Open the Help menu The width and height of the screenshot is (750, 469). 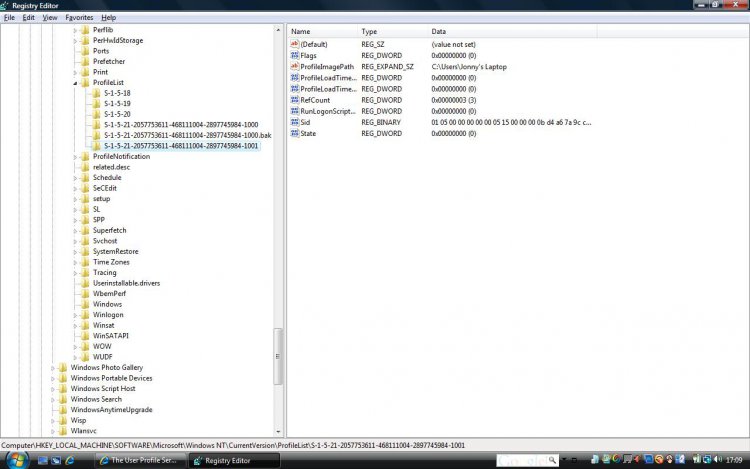click(x=108, y=17)
